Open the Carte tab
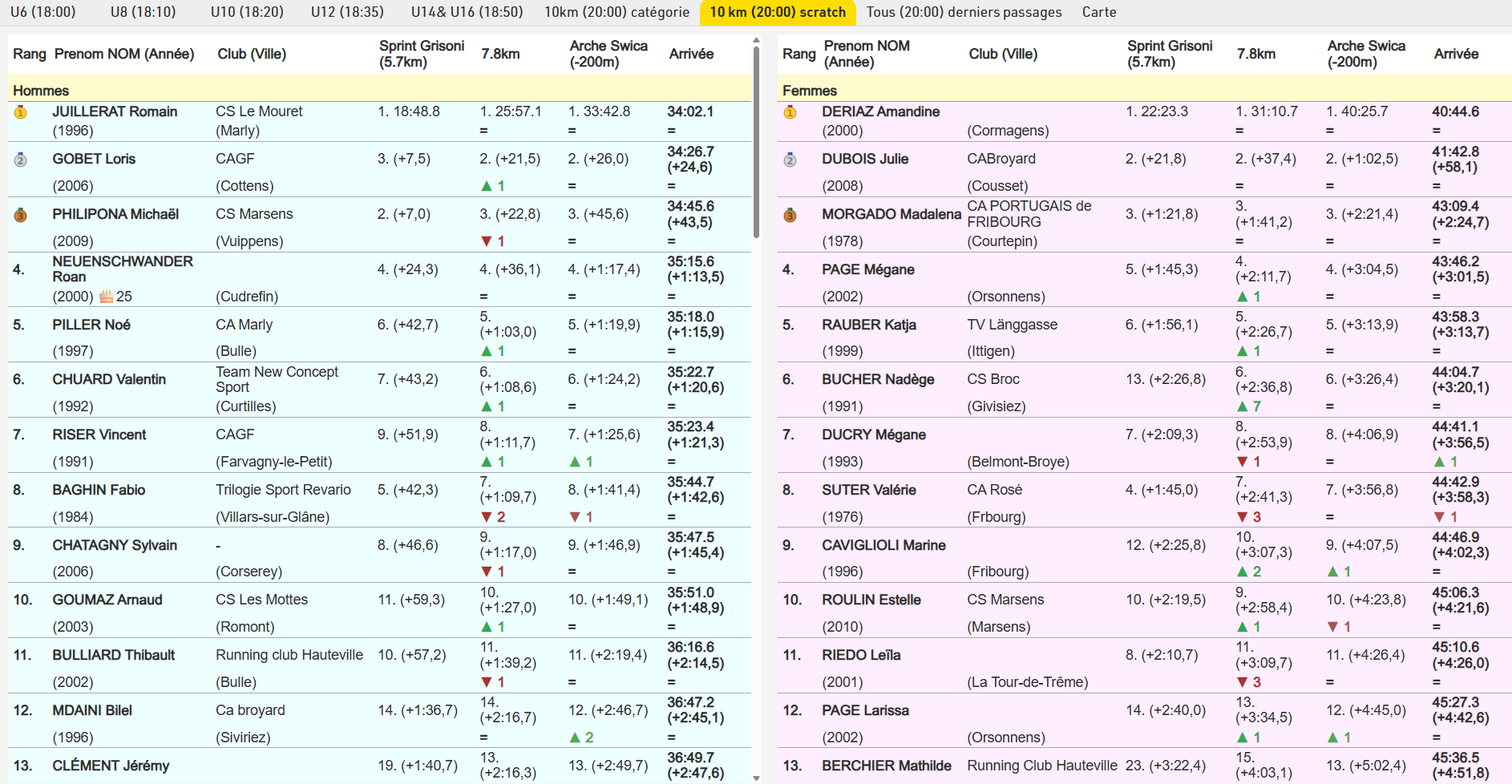The height and width of the screenshot is (784, 1512). (1099, 12)
